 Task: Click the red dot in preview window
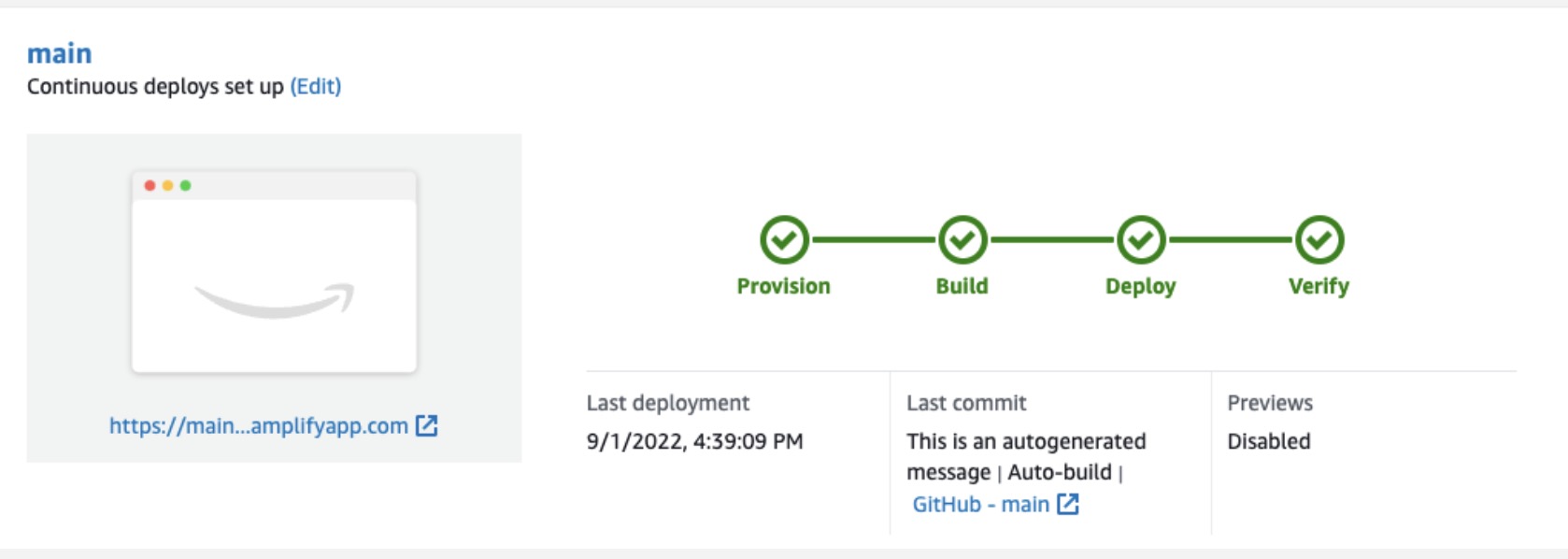[150, 185]
